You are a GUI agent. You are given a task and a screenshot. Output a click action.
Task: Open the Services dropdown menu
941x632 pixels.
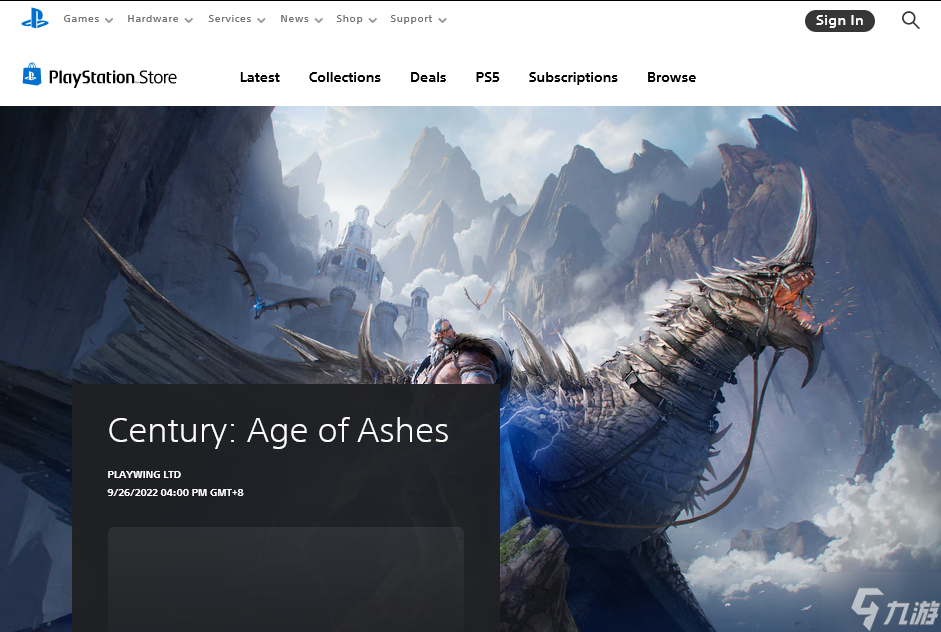[x=236, y=19]
